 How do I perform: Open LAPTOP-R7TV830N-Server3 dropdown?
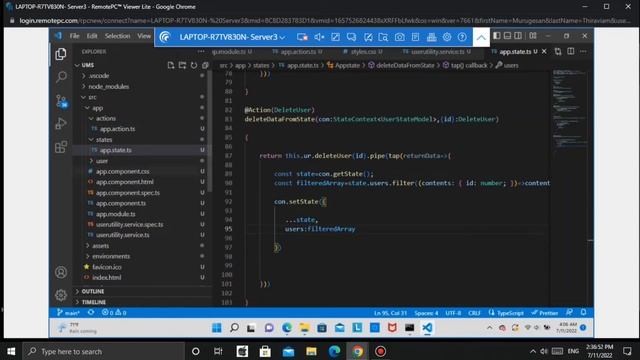(232, 37)
